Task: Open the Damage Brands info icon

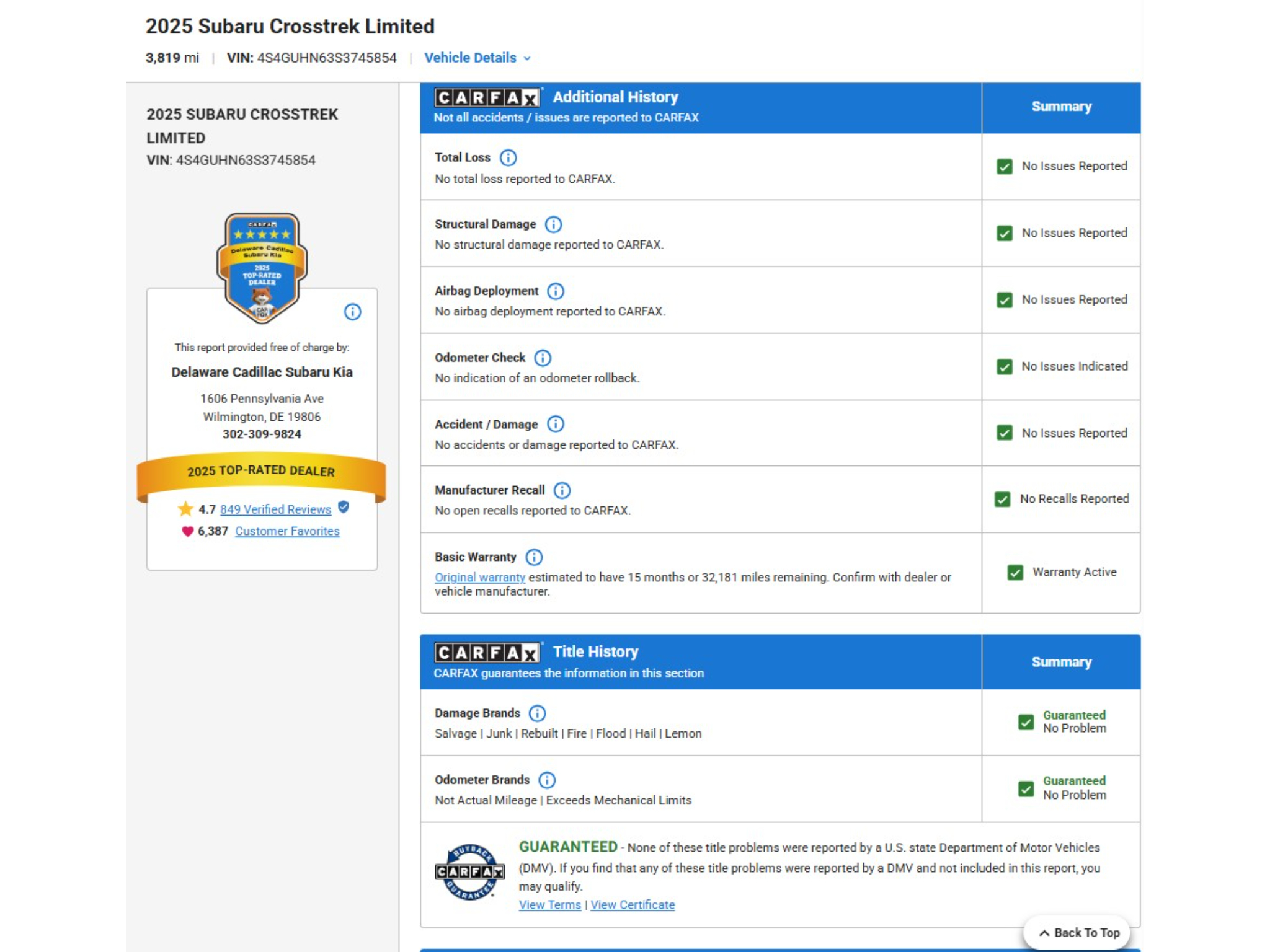Action: (x=537, y=713)
